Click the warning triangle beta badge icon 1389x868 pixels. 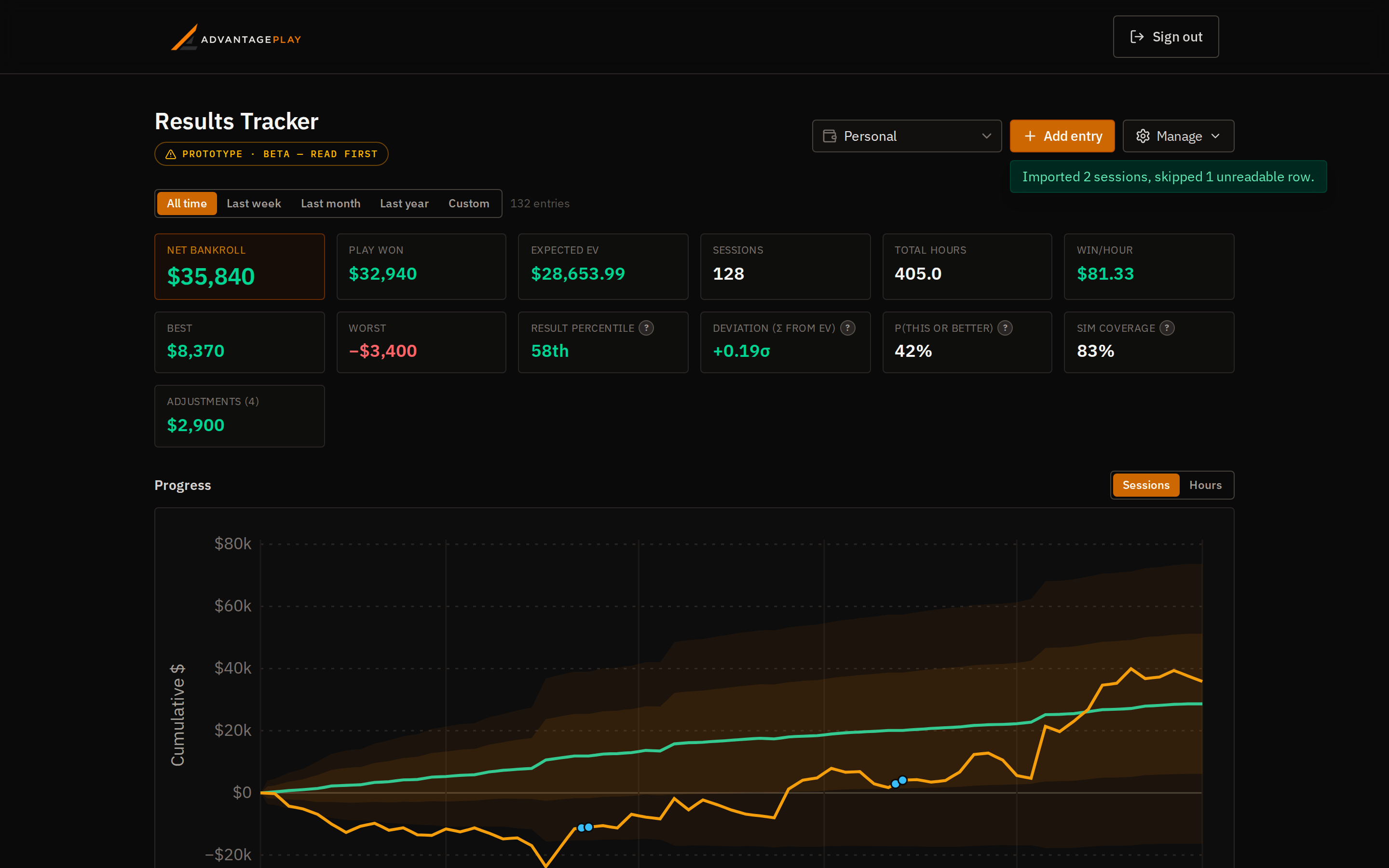coord(170,154)
